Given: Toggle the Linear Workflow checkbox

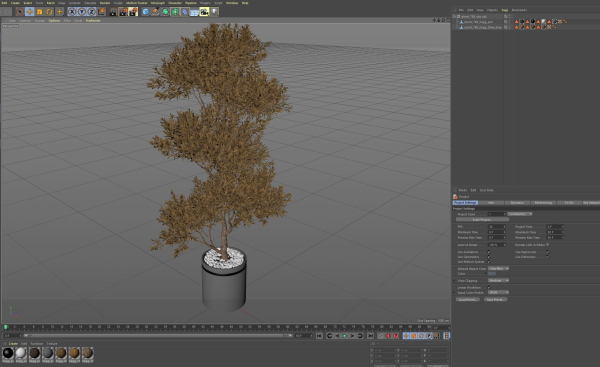Looking at the screenshot, I should pos(489,287).
